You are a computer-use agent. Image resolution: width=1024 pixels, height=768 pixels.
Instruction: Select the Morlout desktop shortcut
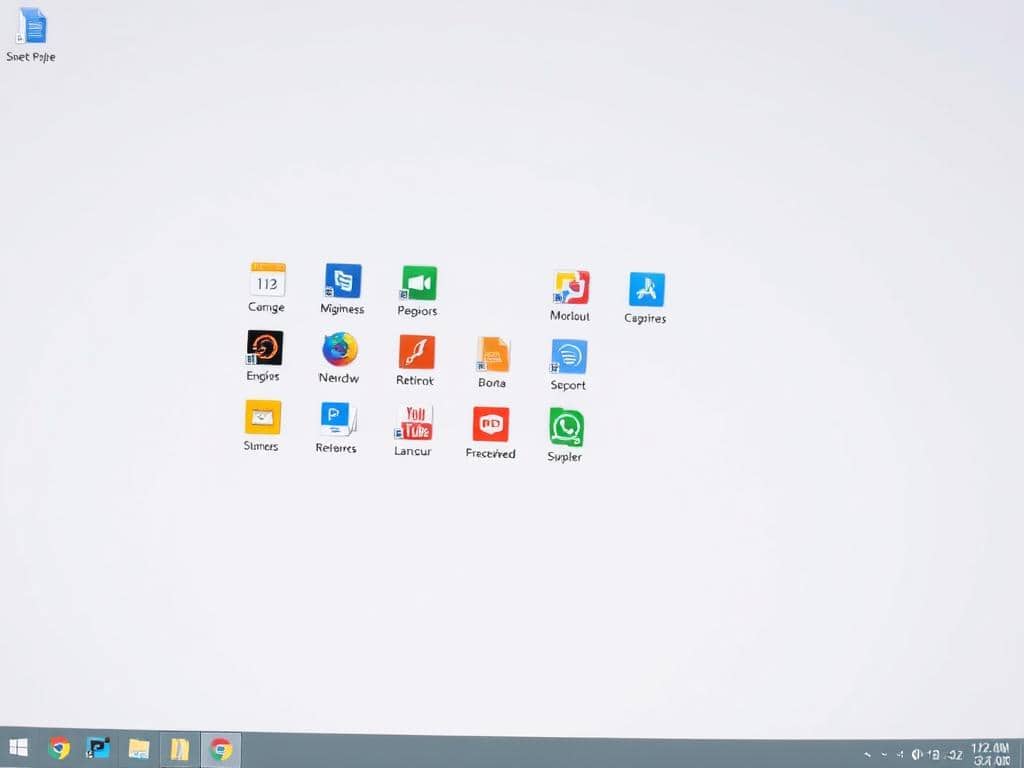click(x=571, y=287)
